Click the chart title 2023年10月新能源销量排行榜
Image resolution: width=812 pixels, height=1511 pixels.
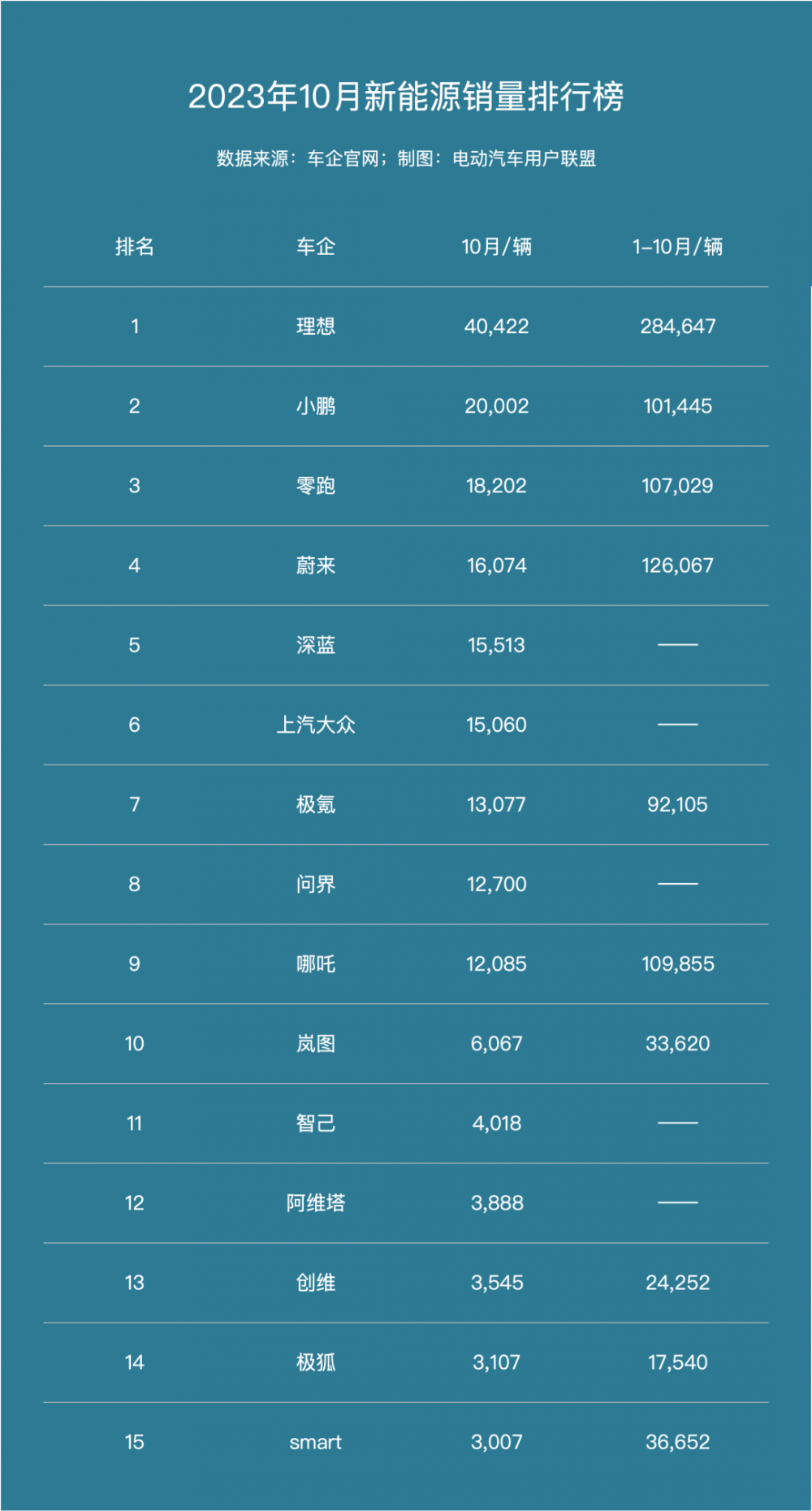click(406, 97)
